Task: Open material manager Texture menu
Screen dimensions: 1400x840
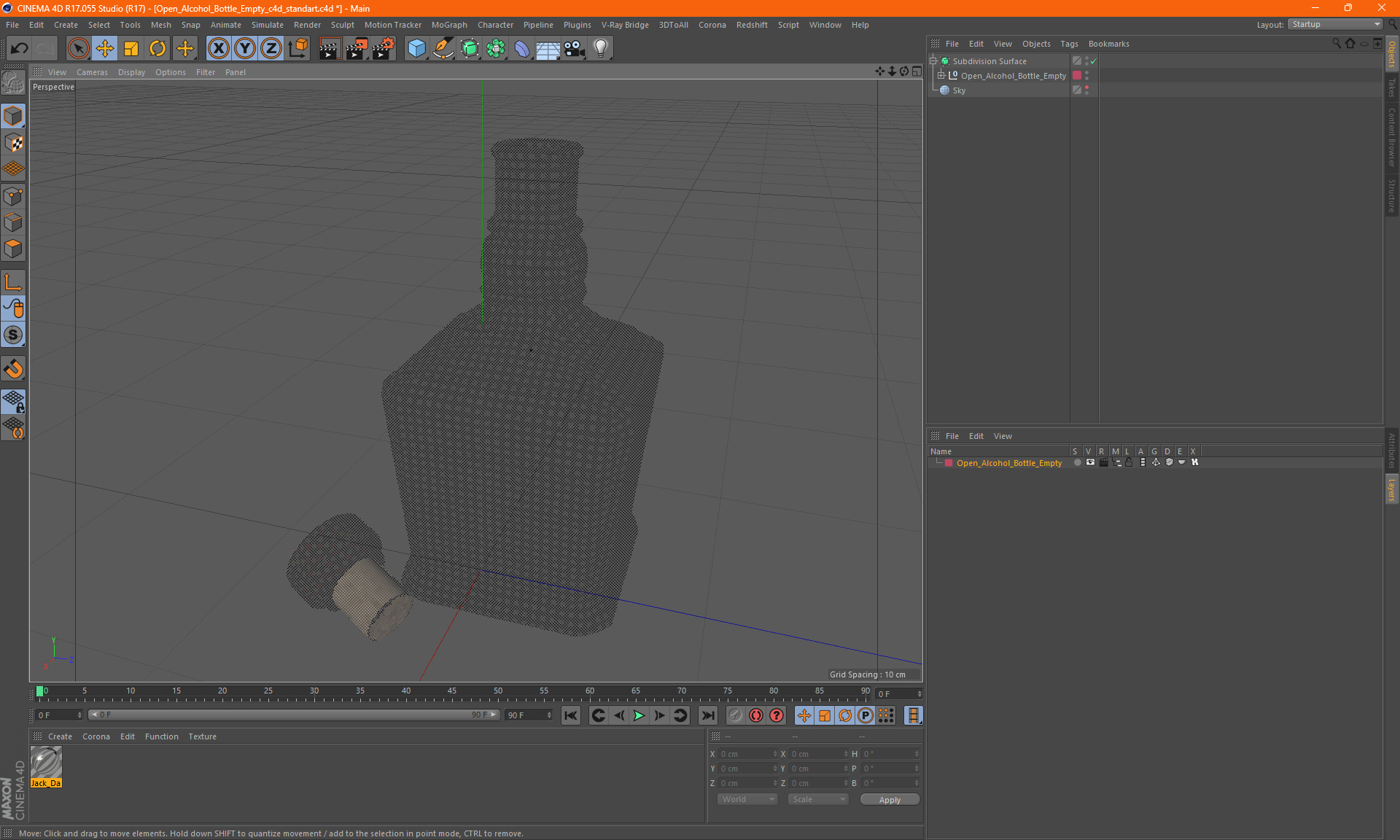Action: coord(202,736)
